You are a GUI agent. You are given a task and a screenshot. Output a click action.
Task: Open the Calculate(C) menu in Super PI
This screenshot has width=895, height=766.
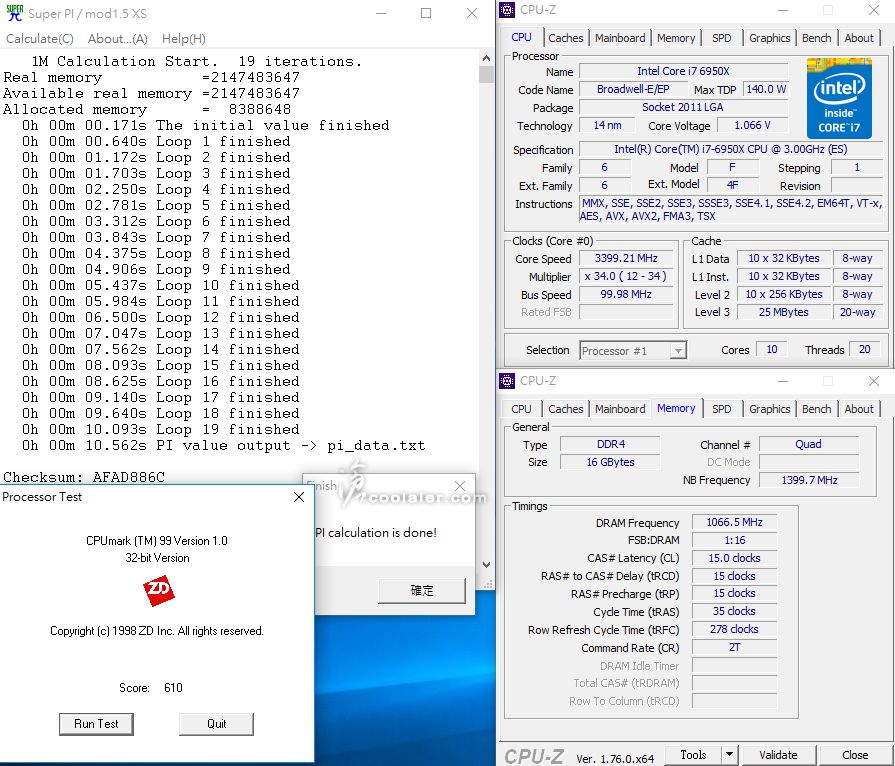pyautogui.click(x=40, y=39)
